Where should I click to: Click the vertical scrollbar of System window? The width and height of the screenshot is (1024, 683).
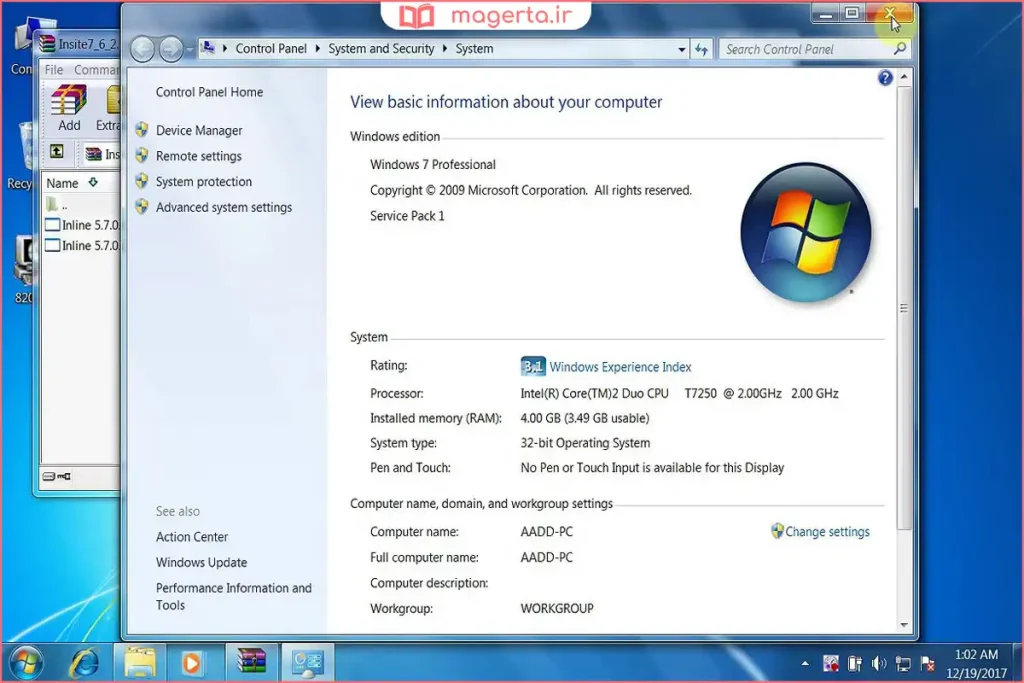tap(905, 300)
